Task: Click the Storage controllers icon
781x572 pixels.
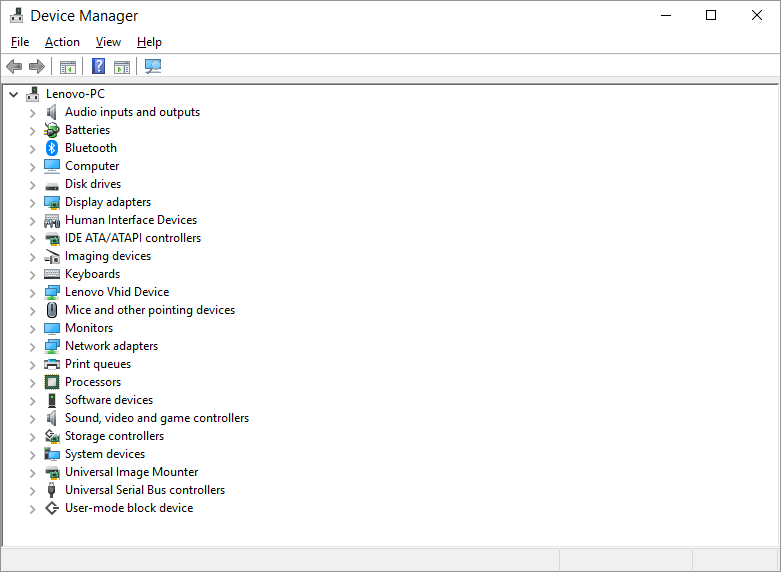Action: 52,436
